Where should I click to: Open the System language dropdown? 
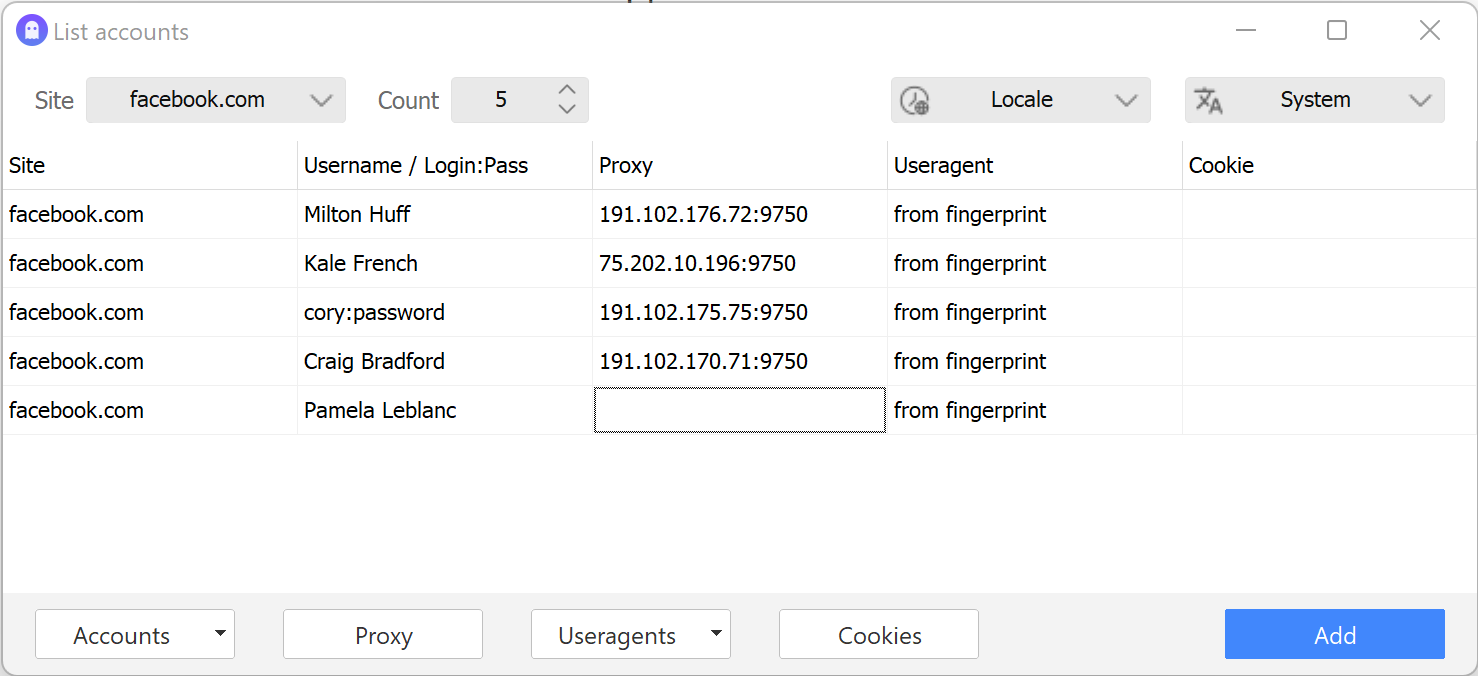coord(1420,100)
